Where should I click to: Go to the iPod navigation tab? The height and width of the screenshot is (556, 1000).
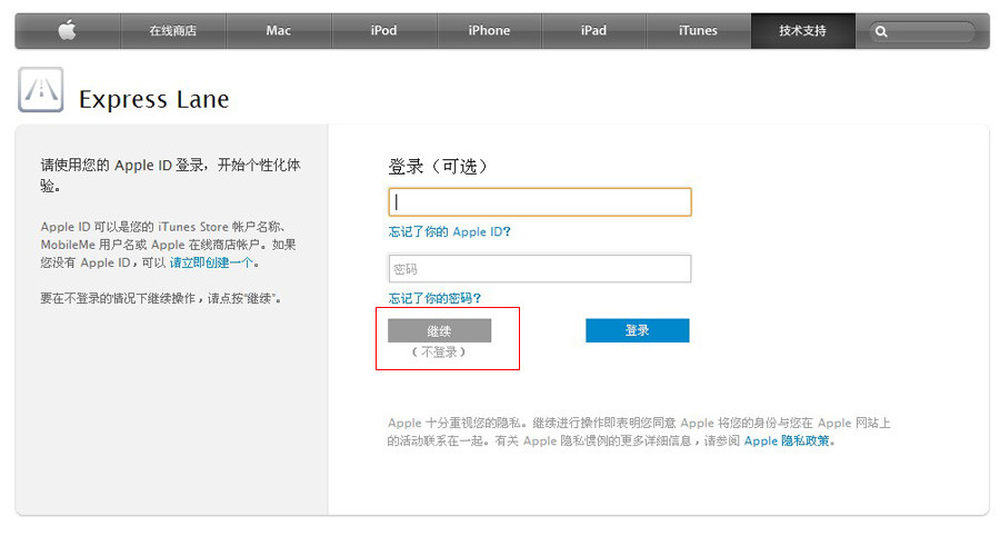pos(383,31)
